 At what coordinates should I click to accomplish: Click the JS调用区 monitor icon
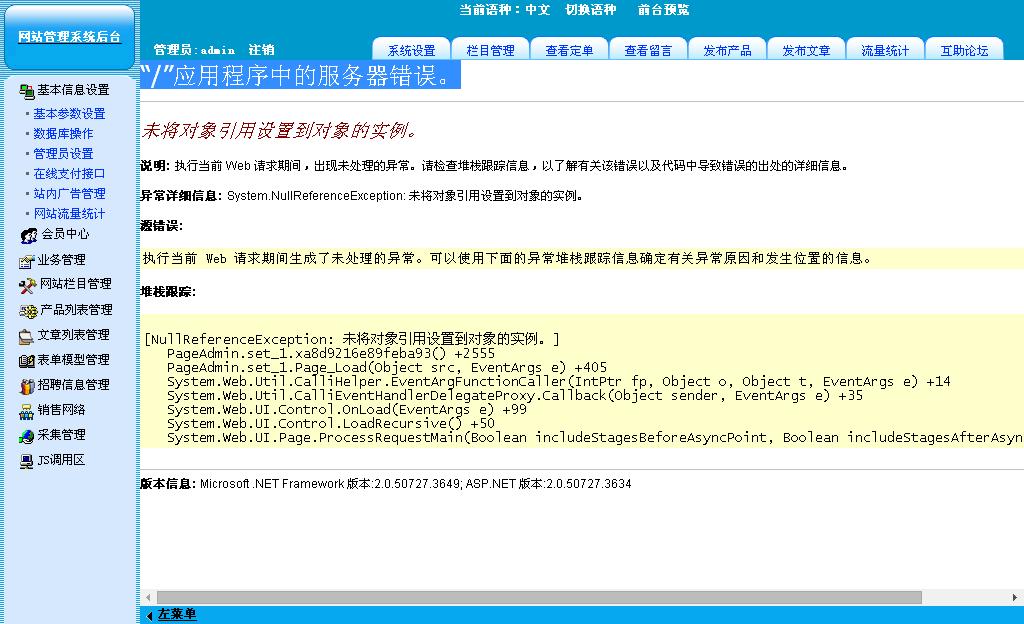pyautogui.click(x=27, y=460)
